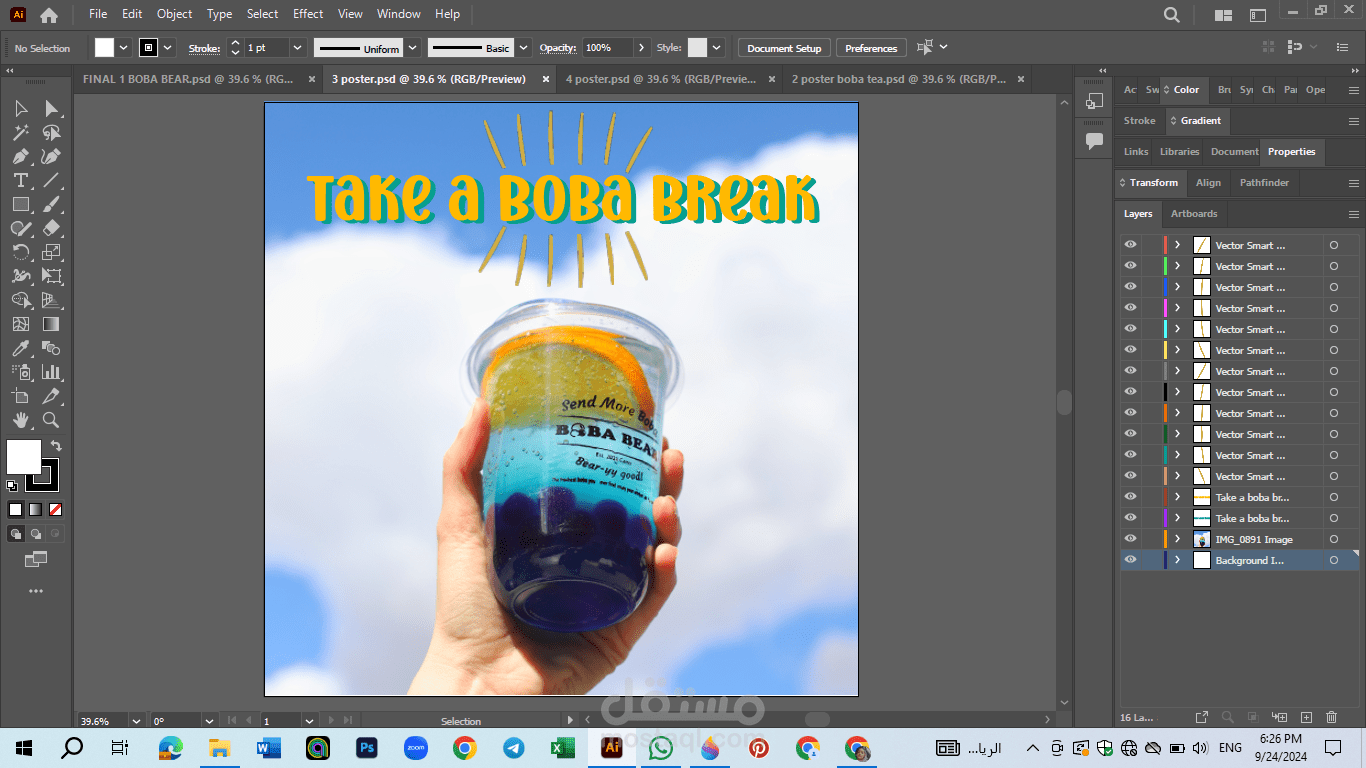Image resolution: width=1366 pixels, height=768 pixels.
Task: Select the Zoom tool in the toolbar
Action: click(x=52, y=420)
